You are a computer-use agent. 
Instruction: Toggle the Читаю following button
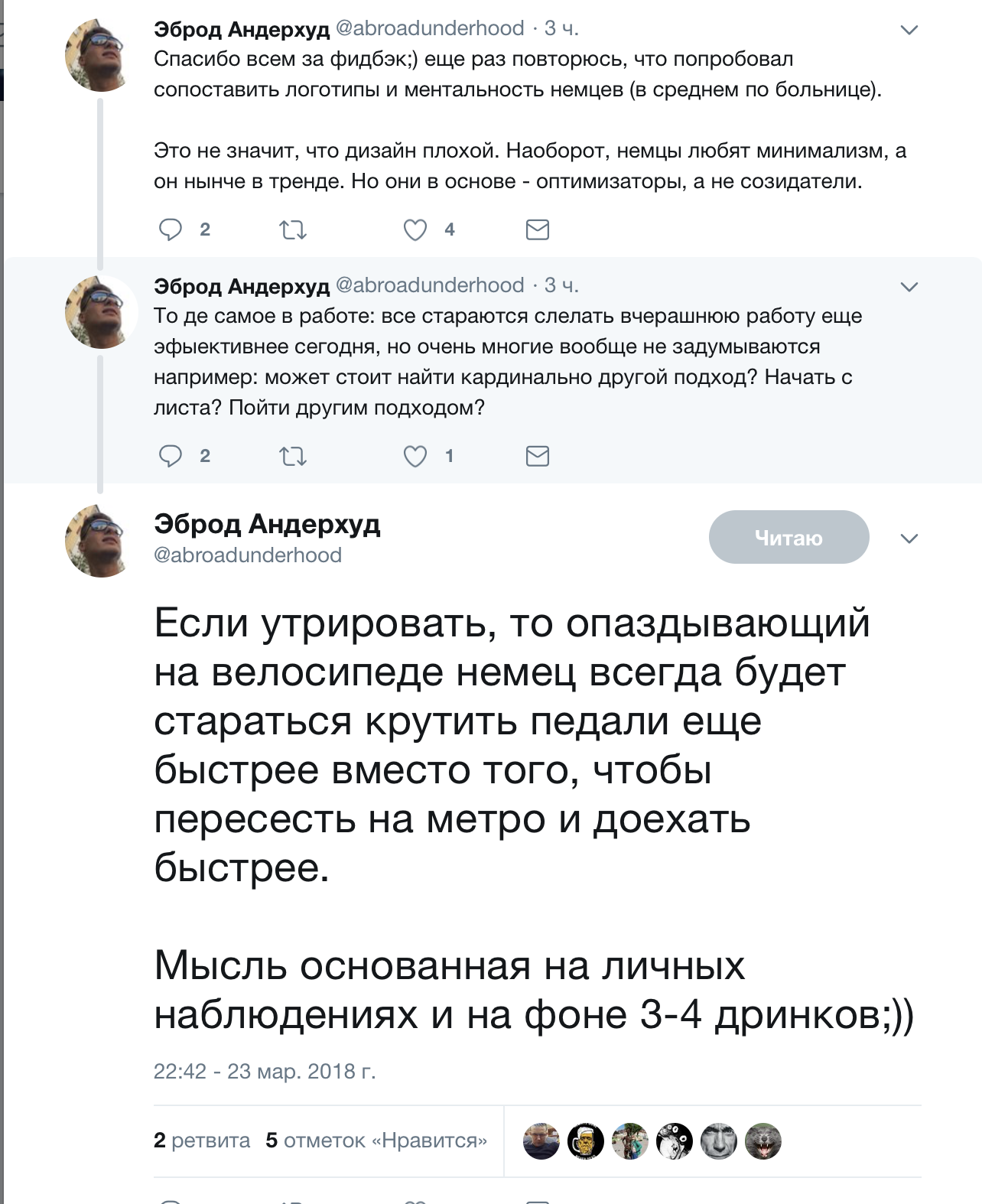(789, 537)
